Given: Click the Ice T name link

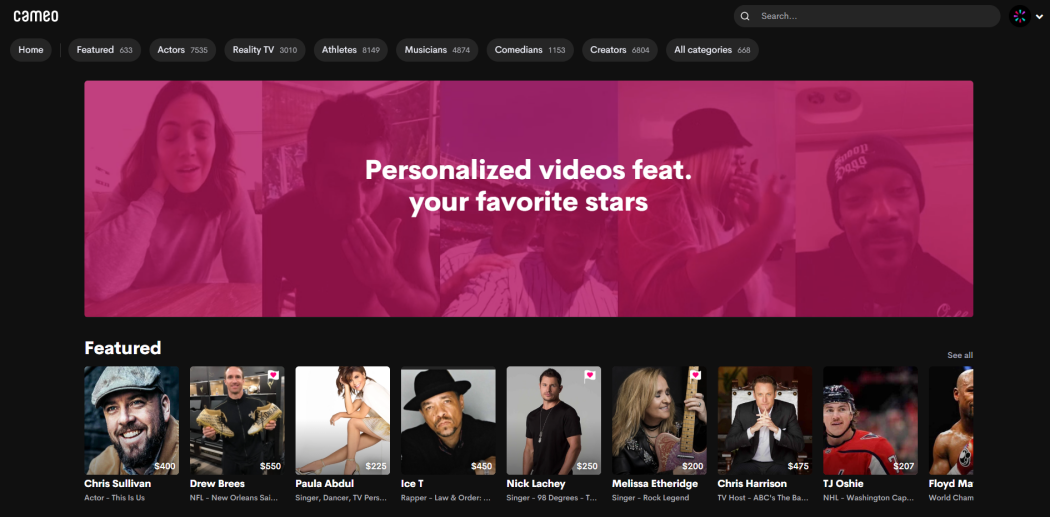Looking at the screenshot, I should pos(412,484).
